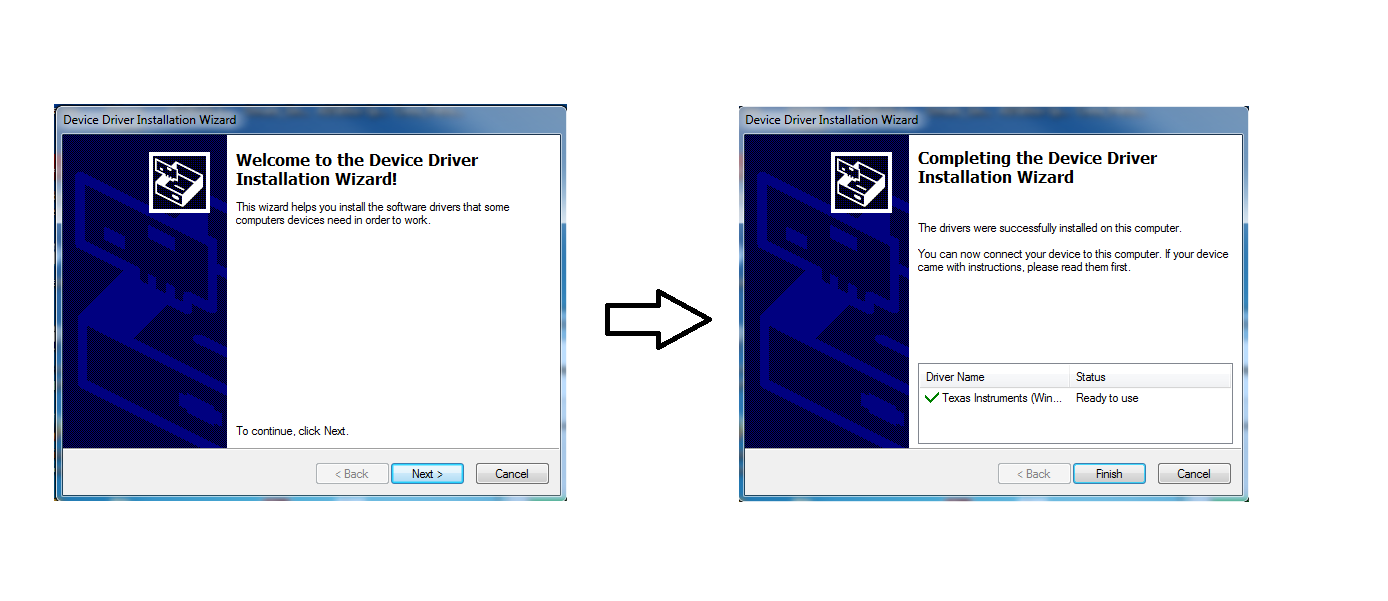Sort by the Status column header
The image size is (1388, 601).
(1150, 377)
